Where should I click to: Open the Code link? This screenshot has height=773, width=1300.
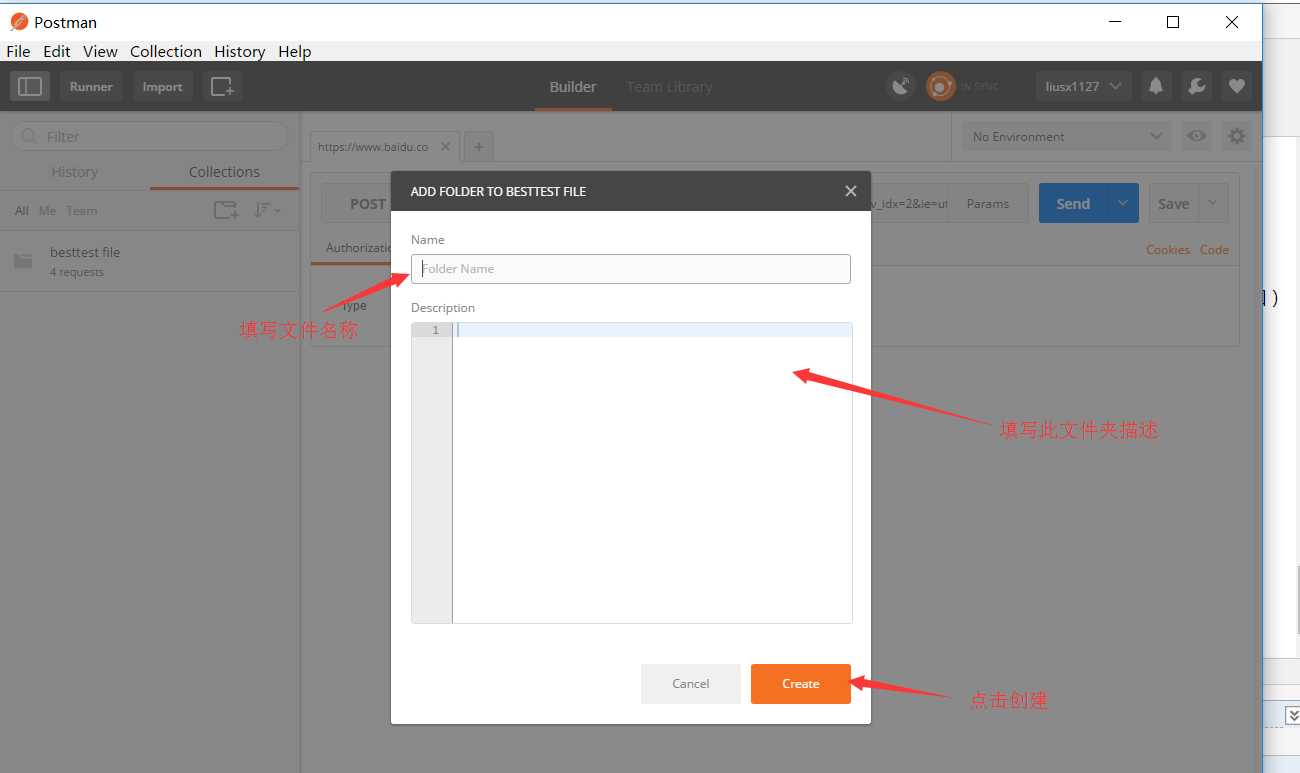click(x=1214, y=250)
